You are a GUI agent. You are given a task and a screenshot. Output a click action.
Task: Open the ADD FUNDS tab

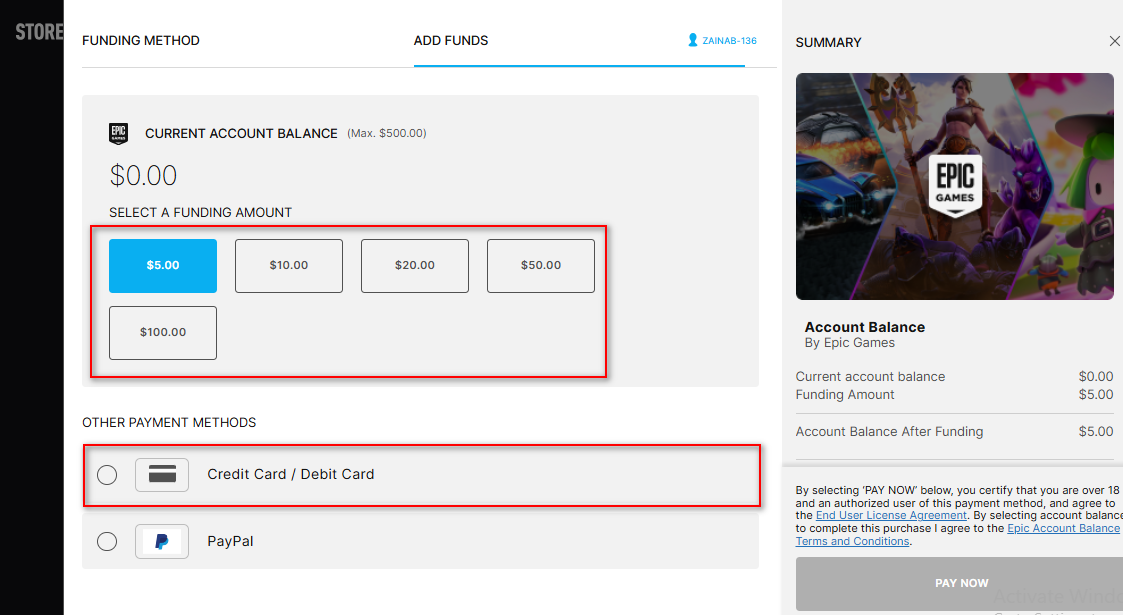pos(450,40)
